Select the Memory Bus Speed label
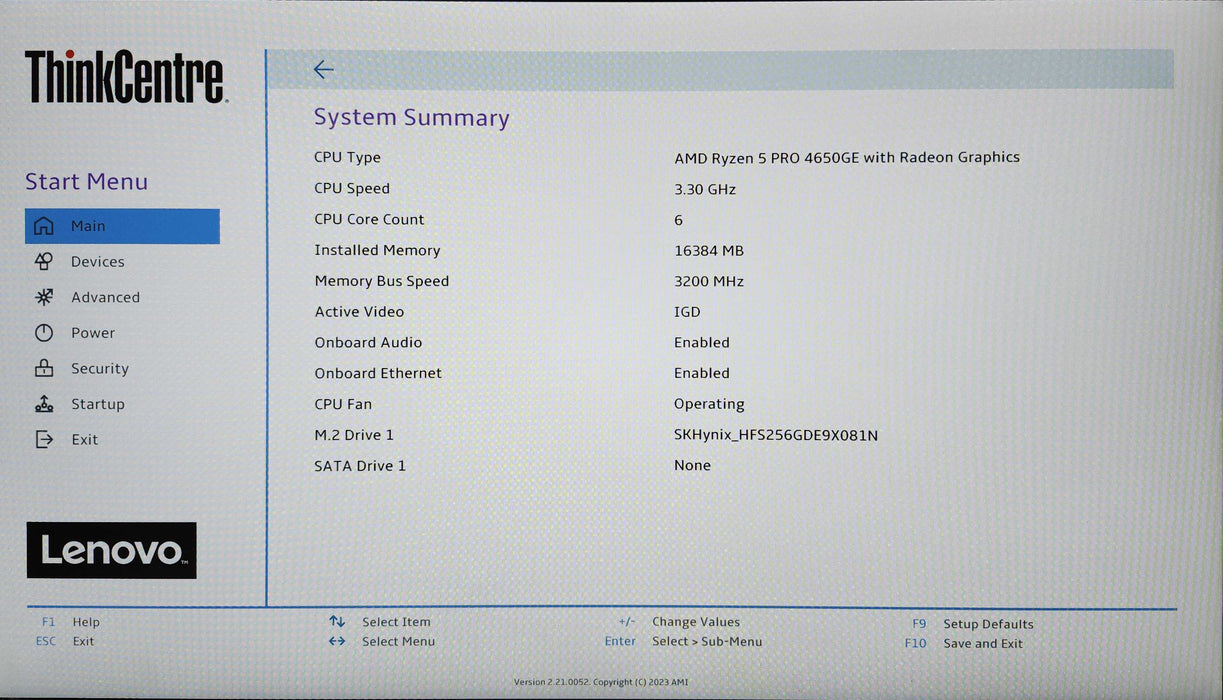Screen dimensions: 1223x700 tap(382, 281)
